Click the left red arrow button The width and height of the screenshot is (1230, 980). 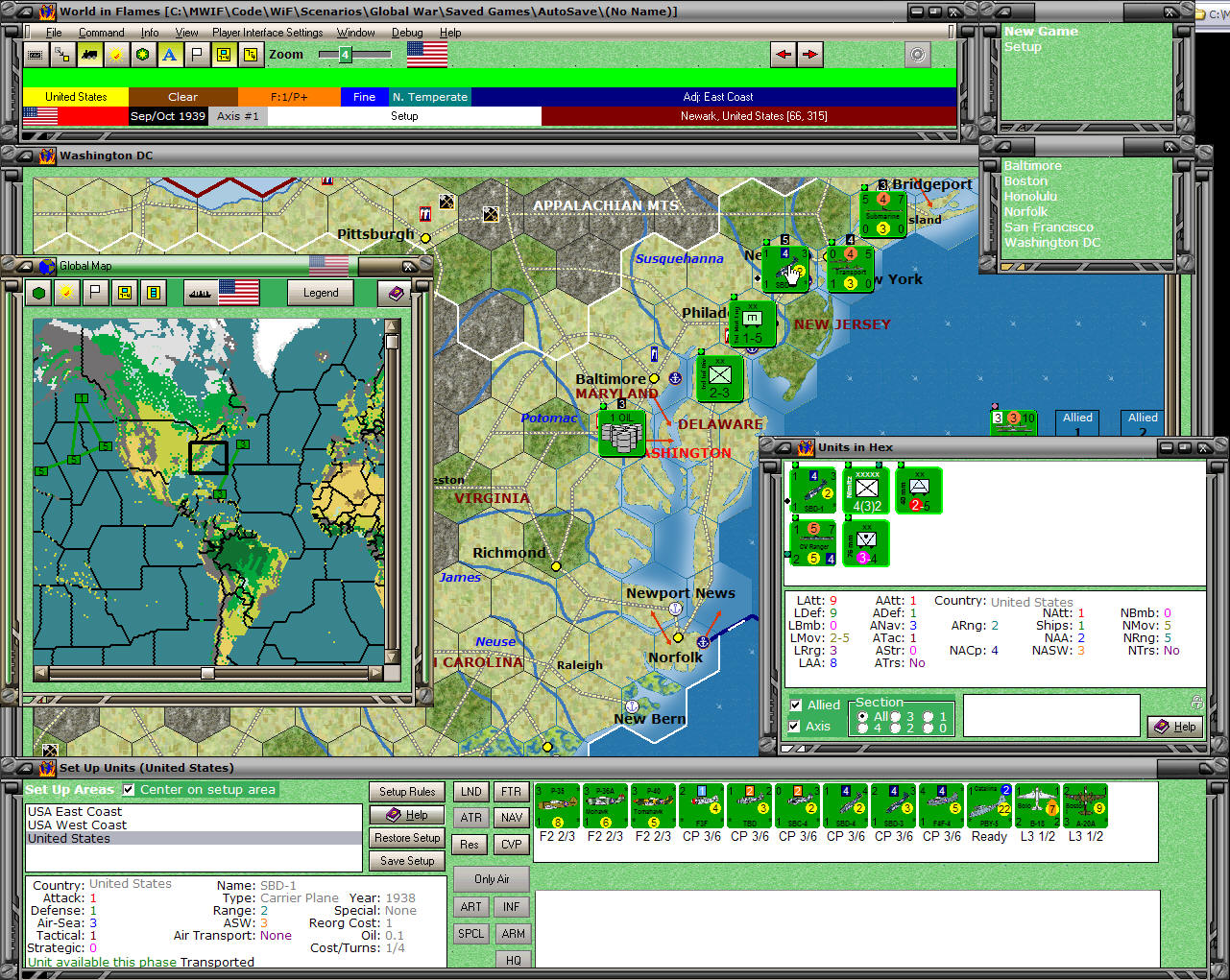click(x=784, y=55)
